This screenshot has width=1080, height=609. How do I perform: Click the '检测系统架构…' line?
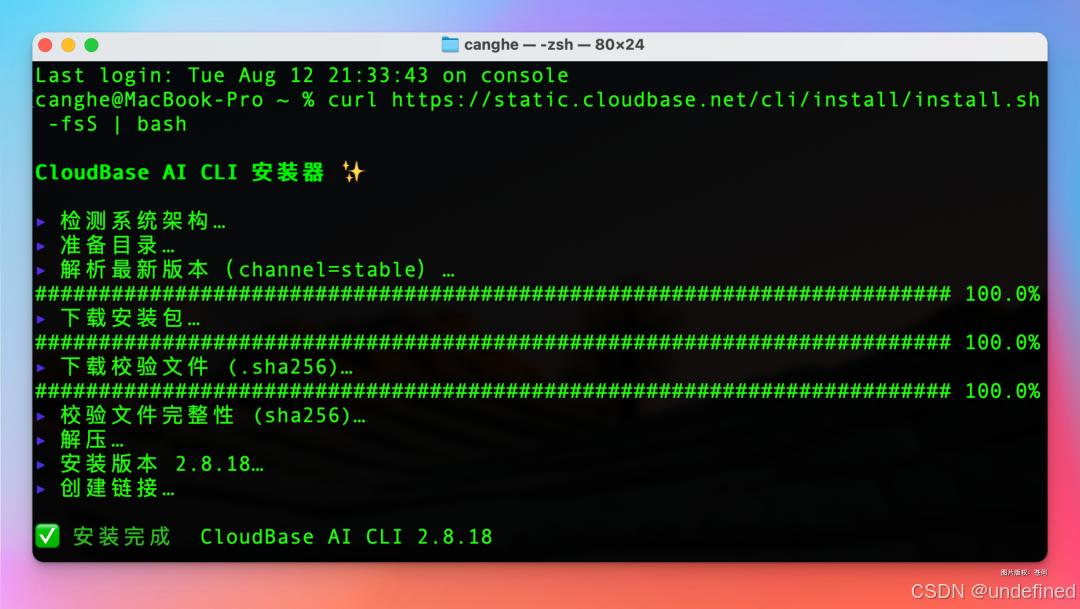pyautogui.click(x=143, y=221)
